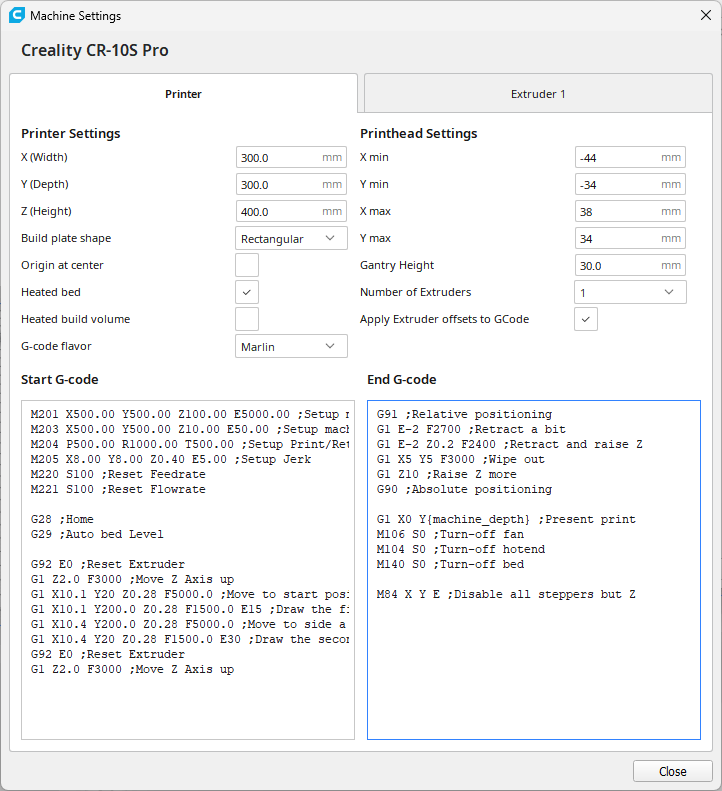Enable the Heated build volume checkbox
722x791 pixels.
(247, 319)
